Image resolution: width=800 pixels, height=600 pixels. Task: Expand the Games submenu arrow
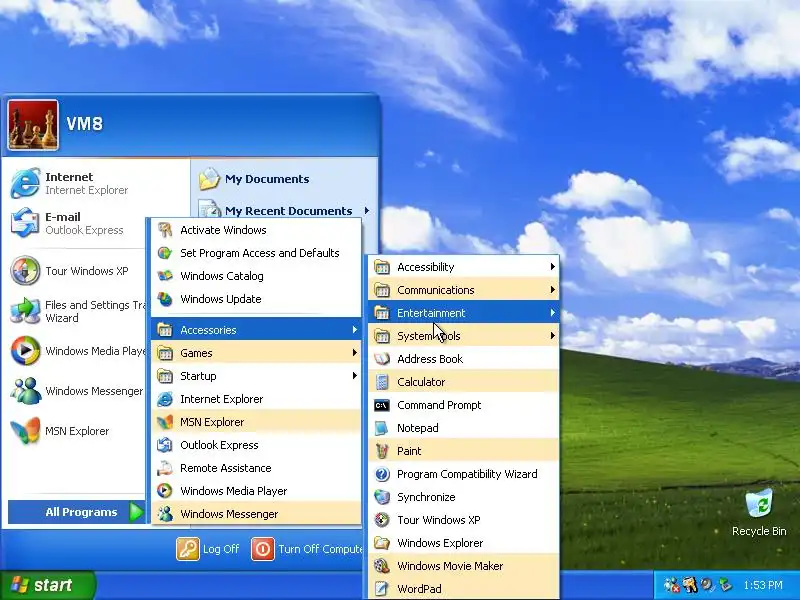(354, 353)
